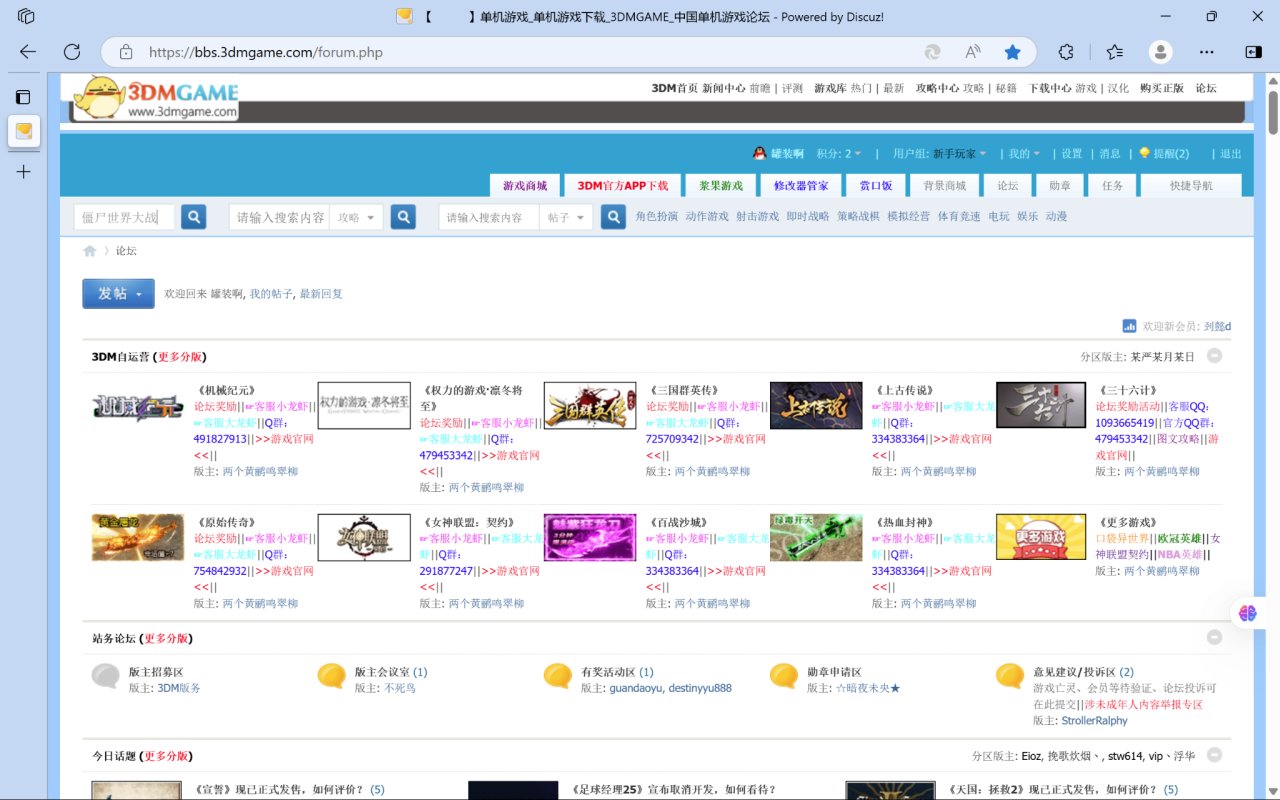The width and height of the screenshot is (1280, 800).
Task: Click the 3DMGAME logo
Action: (156, 98)
